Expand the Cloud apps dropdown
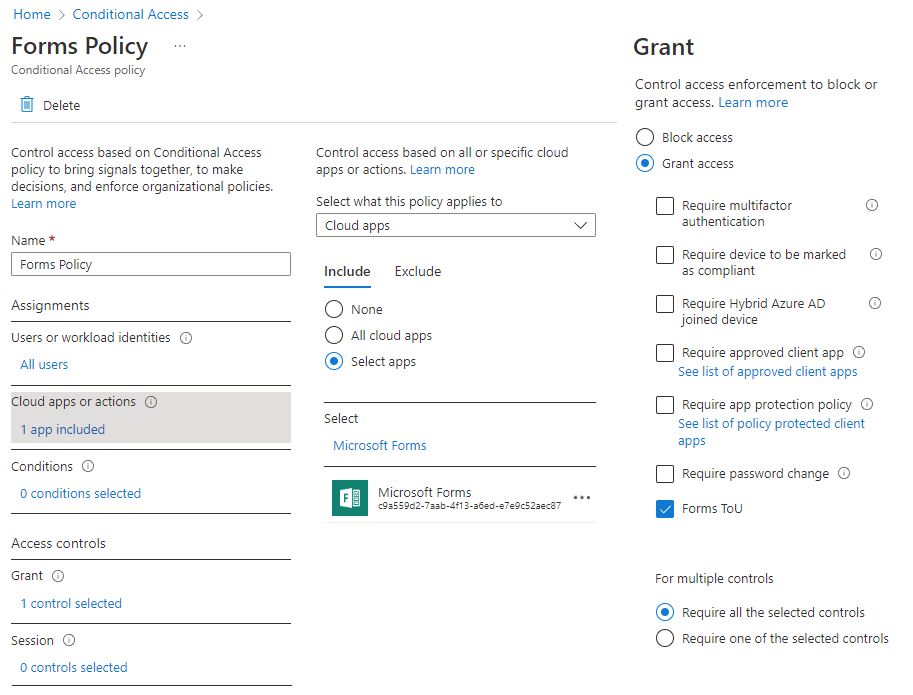 tap(455, 226)
